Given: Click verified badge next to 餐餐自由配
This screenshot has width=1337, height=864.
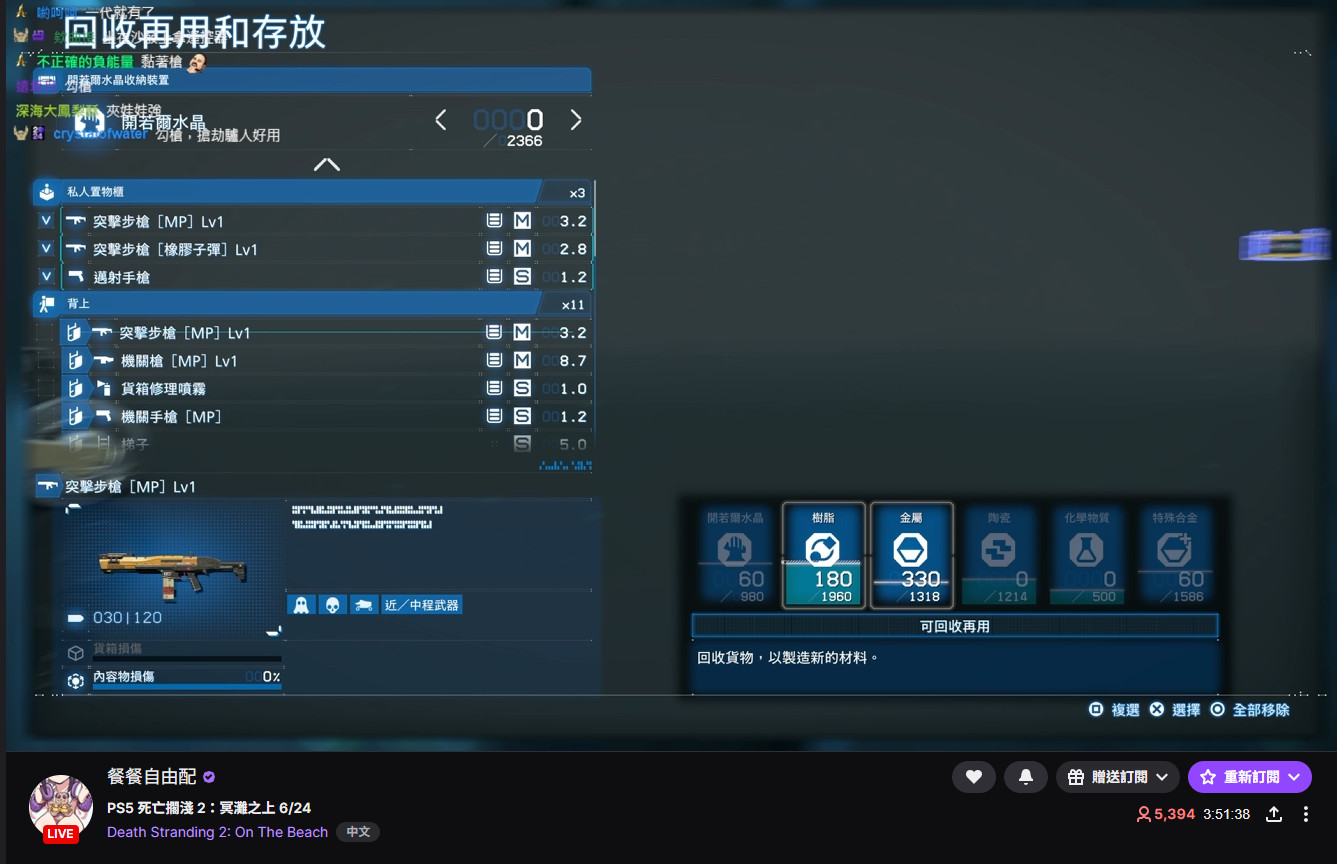Looking at the screenshot, I should tap(209, 777).
